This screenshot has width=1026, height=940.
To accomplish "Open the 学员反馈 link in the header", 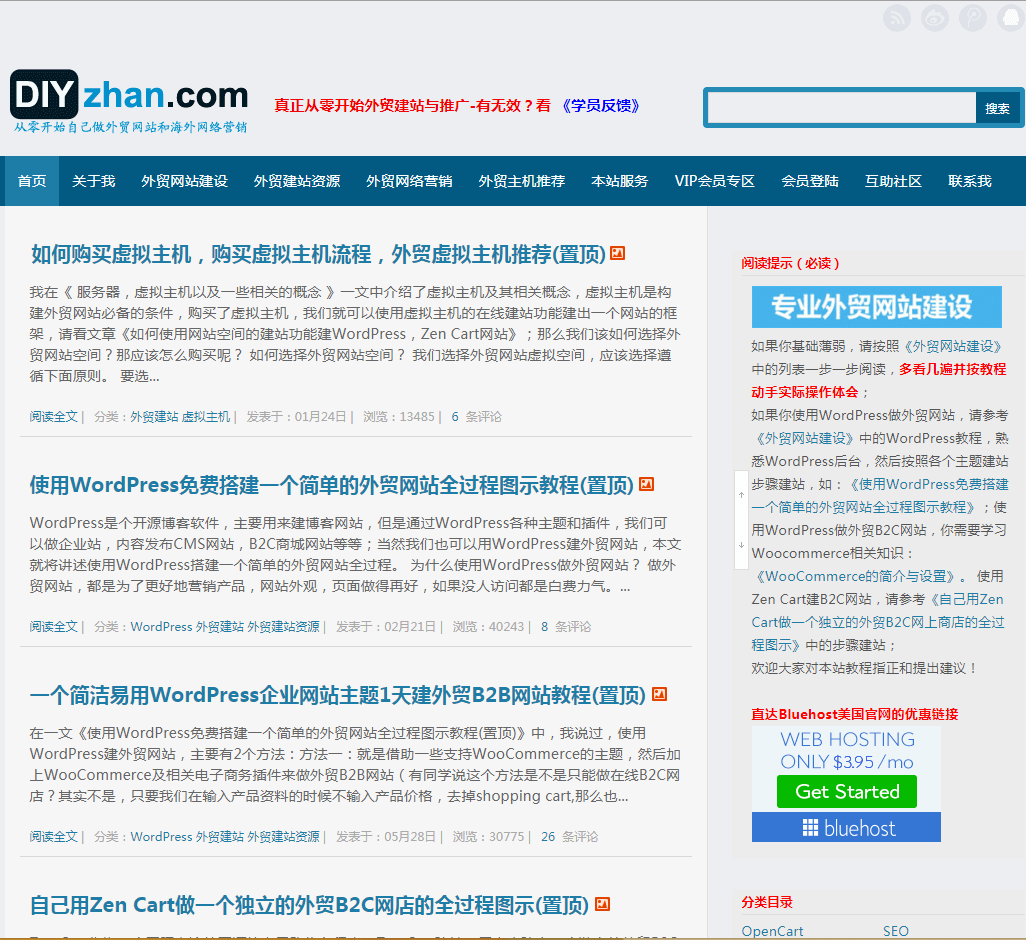I will tap(601, 106).
